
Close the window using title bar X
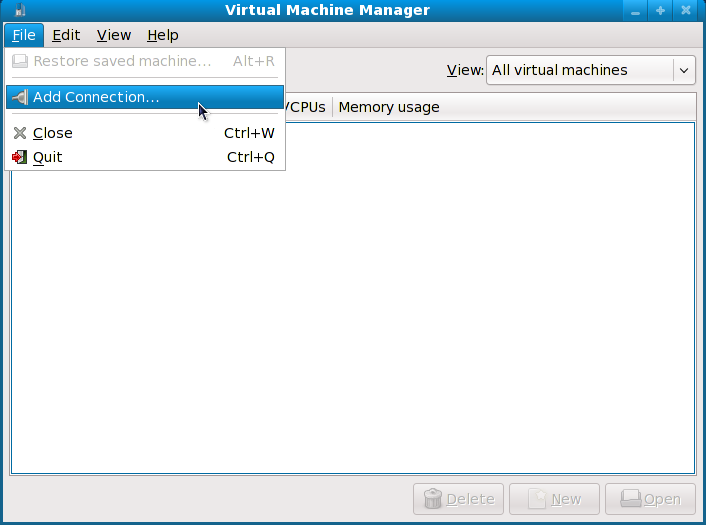[x=686, y=11]
